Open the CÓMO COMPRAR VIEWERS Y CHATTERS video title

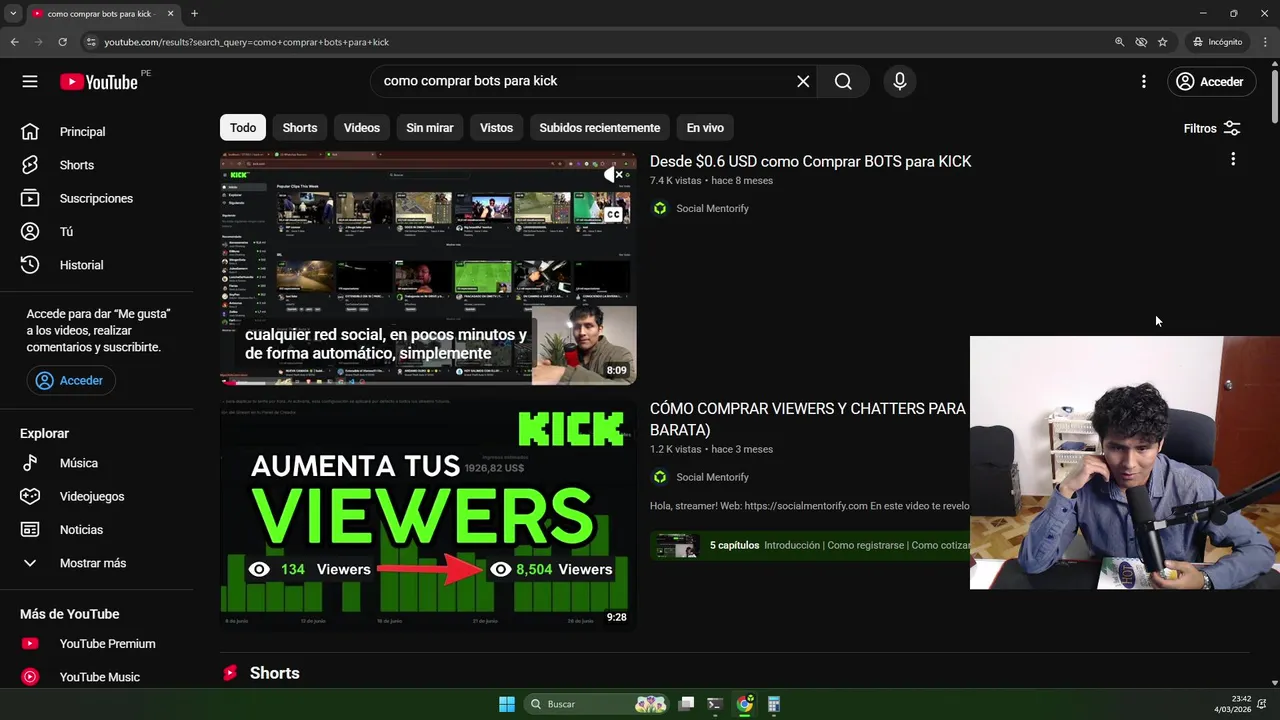pyautogui.click(x=808, y=419)
